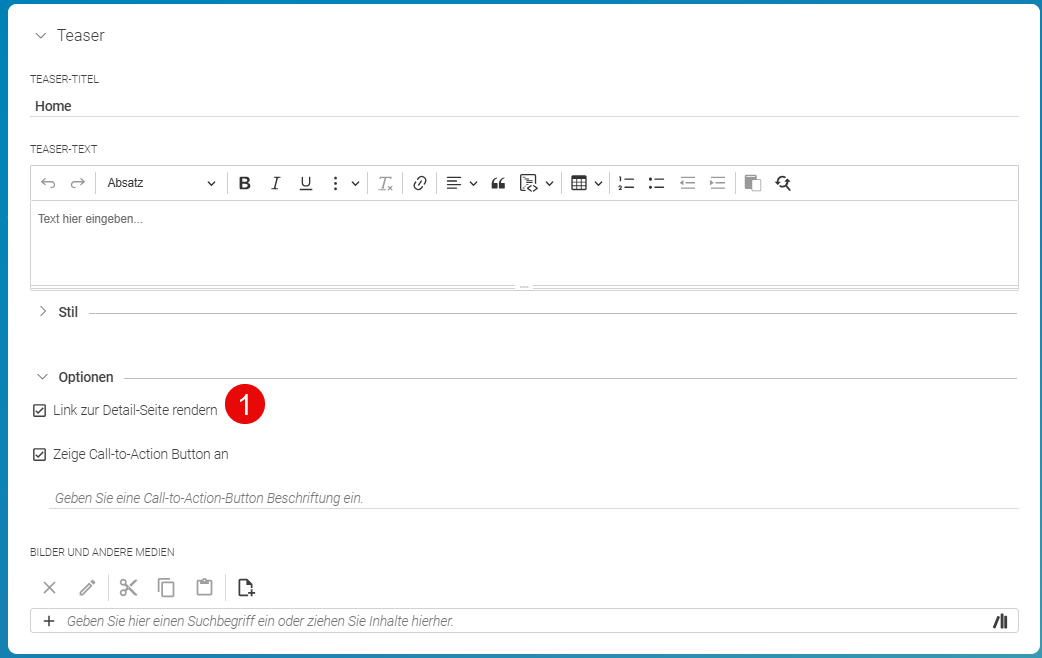Viewport: 1042px width, 658px height.
Task: Collapse the Teaser section
Action: [41, 36]
